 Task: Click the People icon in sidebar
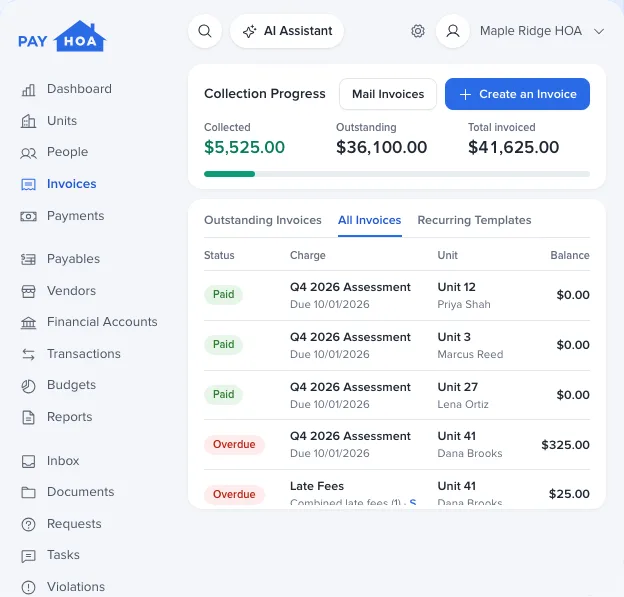pyautogui.click(x=28, y=153)
